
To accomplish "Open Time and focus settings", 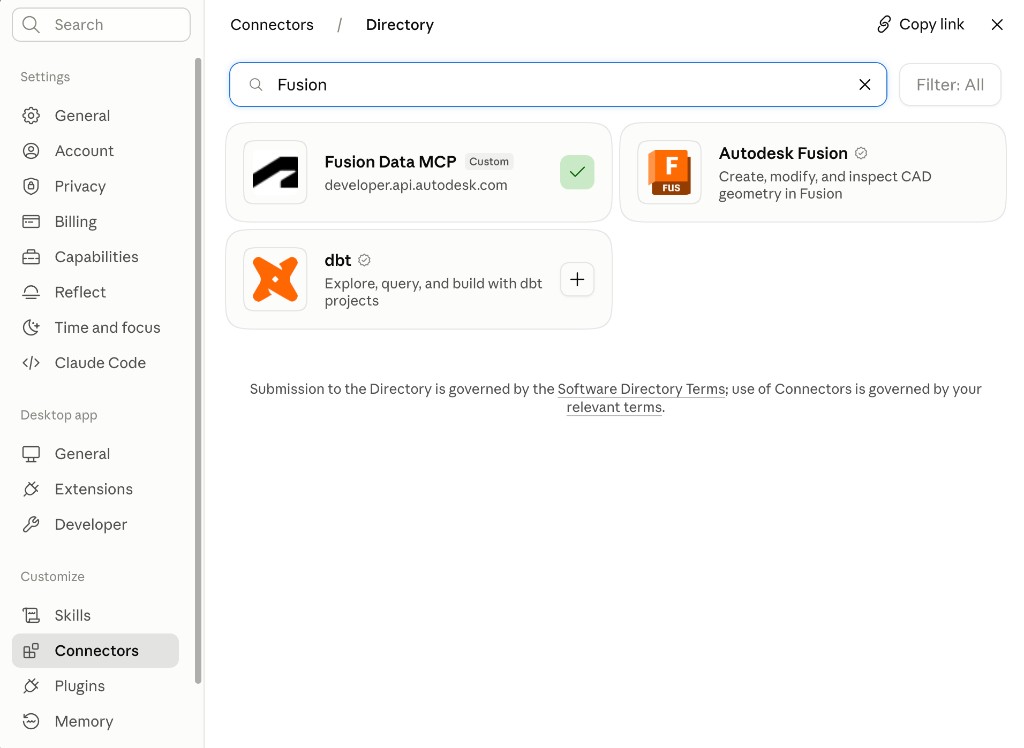I will (x=95, y=327).
